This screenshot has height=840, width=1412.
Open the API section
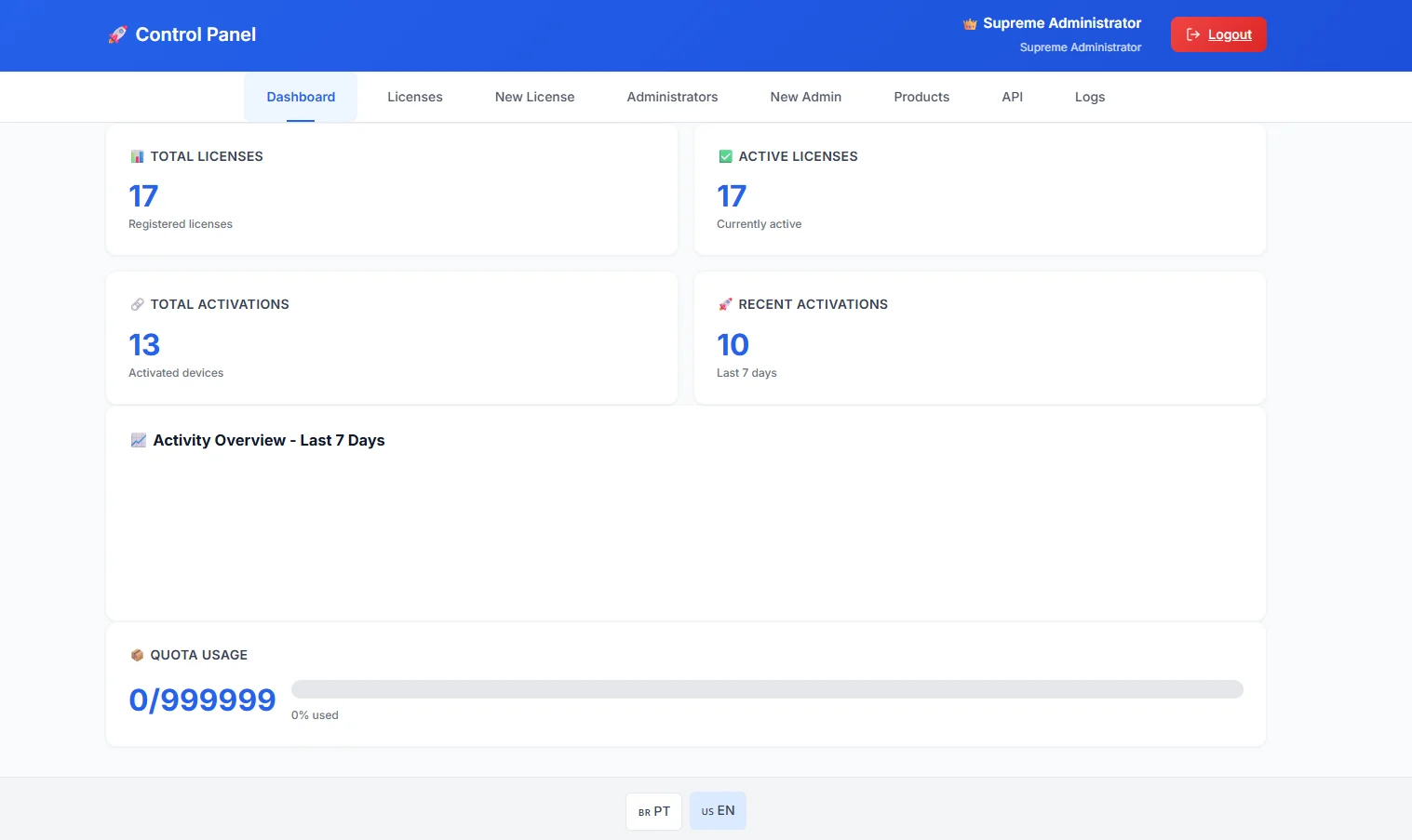pos(1012,97)
